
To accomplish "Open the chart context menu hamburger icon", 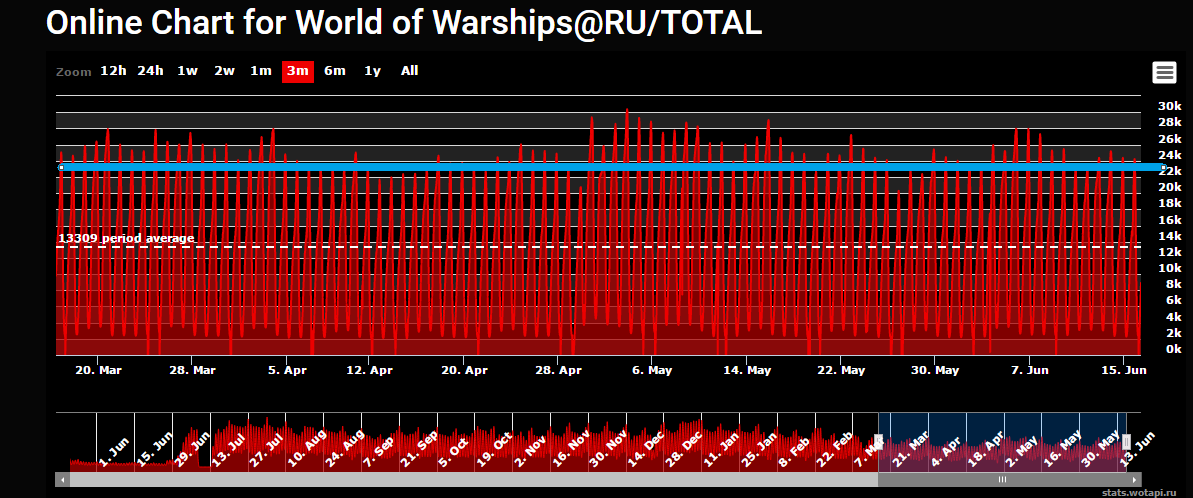I will pos(1164,73).
